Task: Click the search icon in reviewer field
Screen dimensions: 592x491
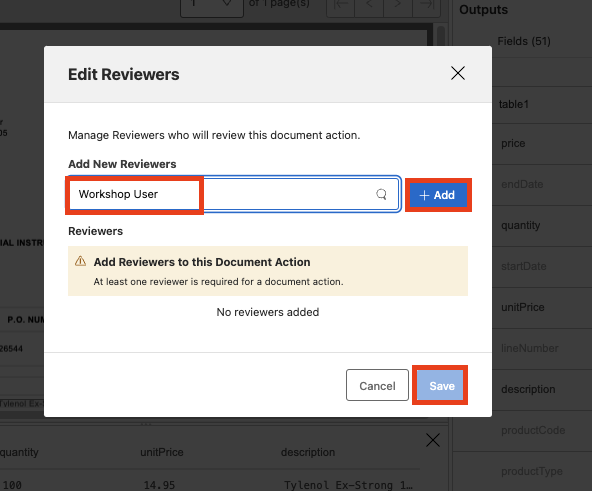Action: (381, 194)
